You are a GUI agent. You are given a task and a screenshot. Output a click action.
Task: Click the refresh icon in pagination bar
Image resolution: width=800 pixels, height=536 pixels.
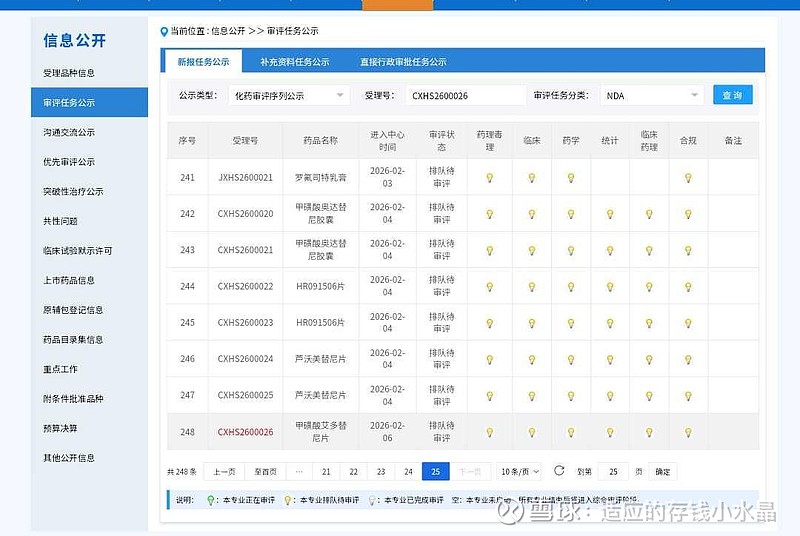[559, 471]
